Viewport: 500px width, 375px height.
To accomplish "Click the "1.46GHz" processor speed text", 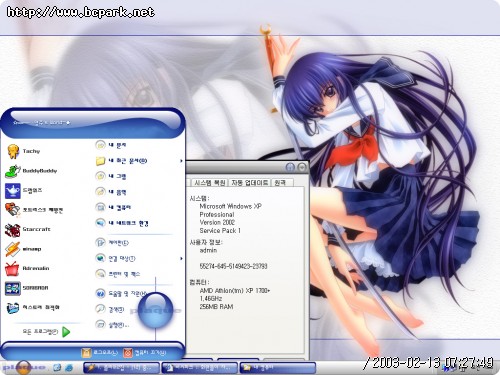I will [211, 299].
